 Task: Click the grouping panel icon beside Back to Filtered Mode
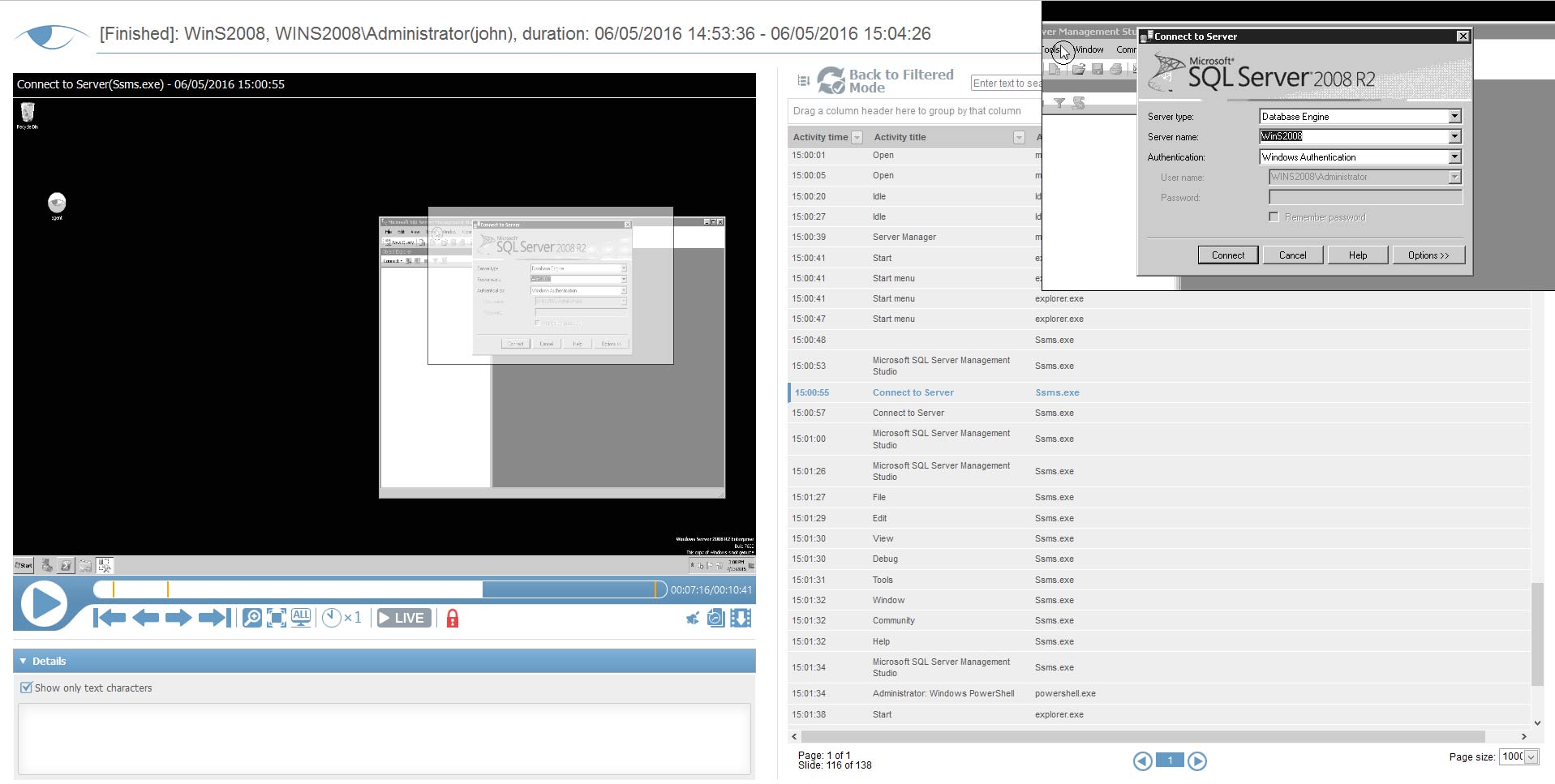[804, 80]
